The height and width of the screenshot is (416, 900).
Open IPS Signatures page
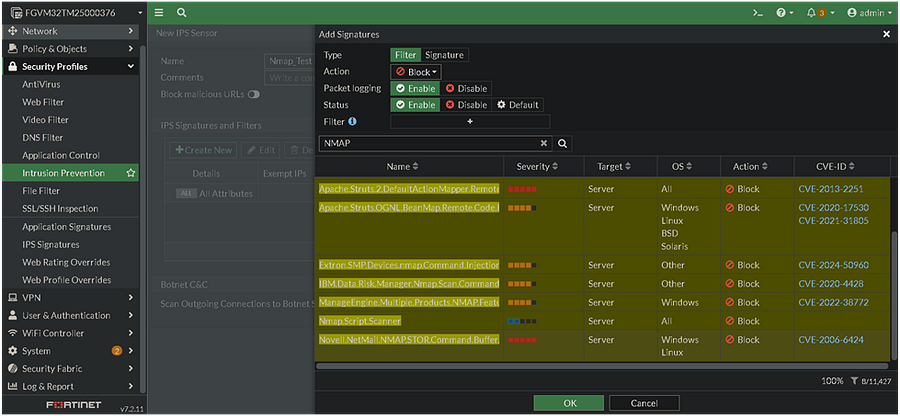tap(51, 244)
